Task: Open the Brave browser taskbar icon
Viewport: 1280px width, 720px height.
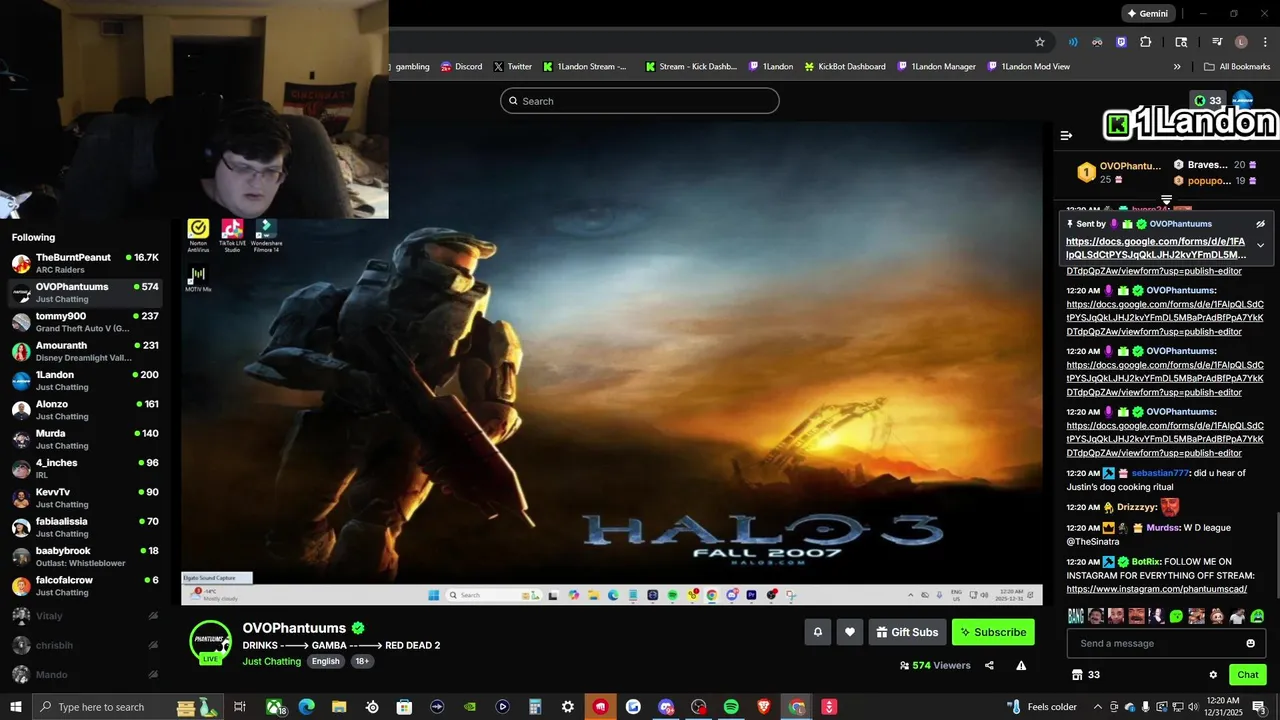Action: pyautogui.click(x=764, y=707)
